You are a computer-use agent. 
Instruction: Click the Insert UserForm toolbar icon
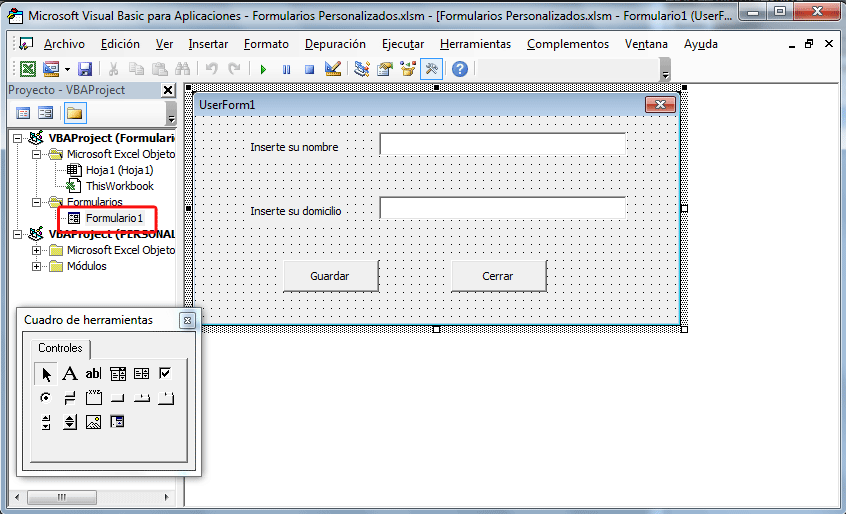[51, 69]
